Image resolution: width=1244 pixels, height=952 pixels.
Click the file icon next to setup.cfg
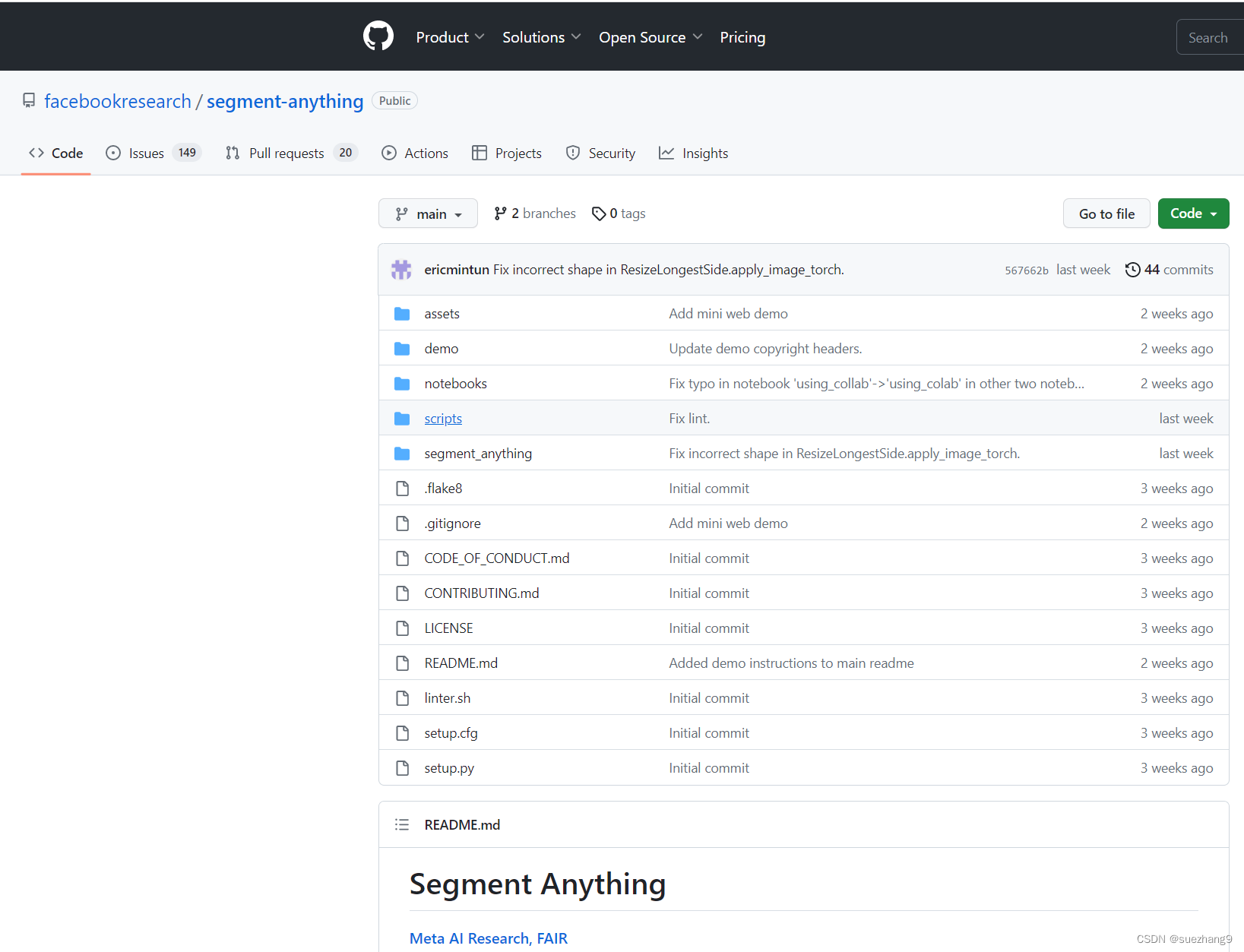click(403, 733)
